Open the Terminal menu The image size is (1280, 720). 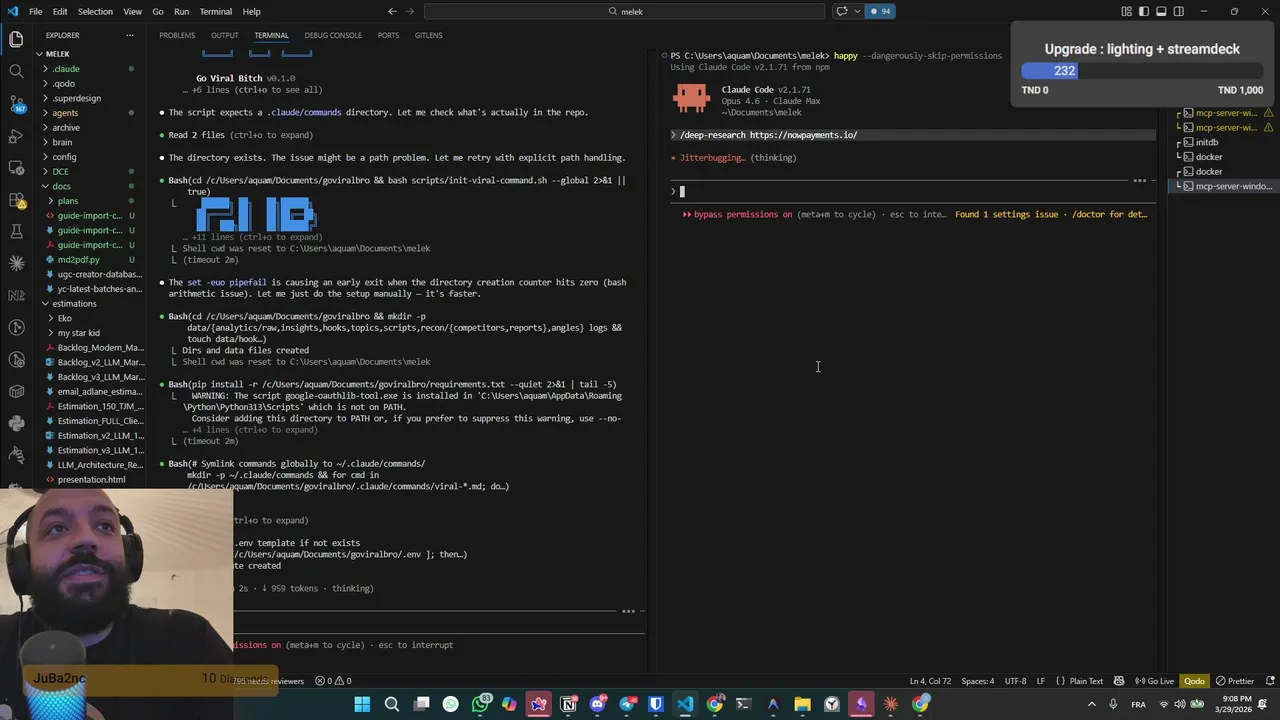pyautogui.click(x=215, y=11)
